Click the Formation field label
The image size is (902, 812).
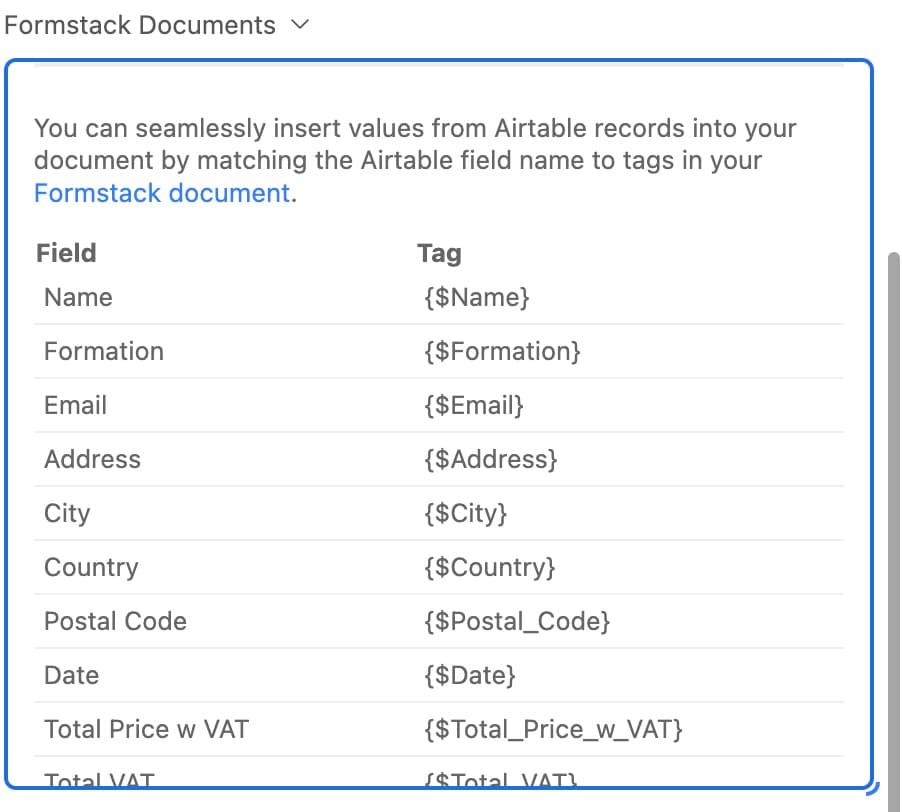[104, 352]
